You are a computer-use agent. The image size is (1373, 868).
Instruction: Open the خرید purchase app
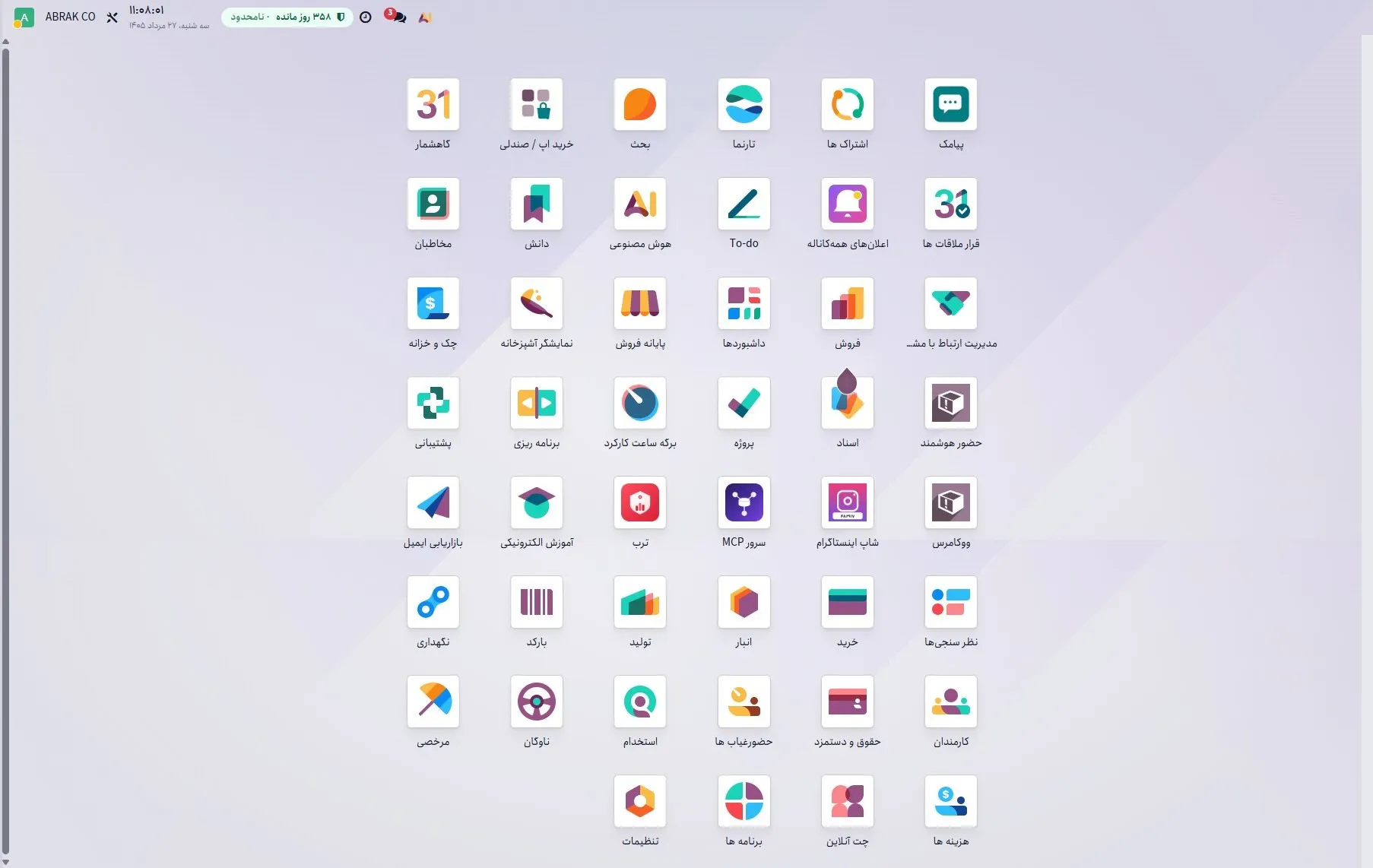coord(848,602)
